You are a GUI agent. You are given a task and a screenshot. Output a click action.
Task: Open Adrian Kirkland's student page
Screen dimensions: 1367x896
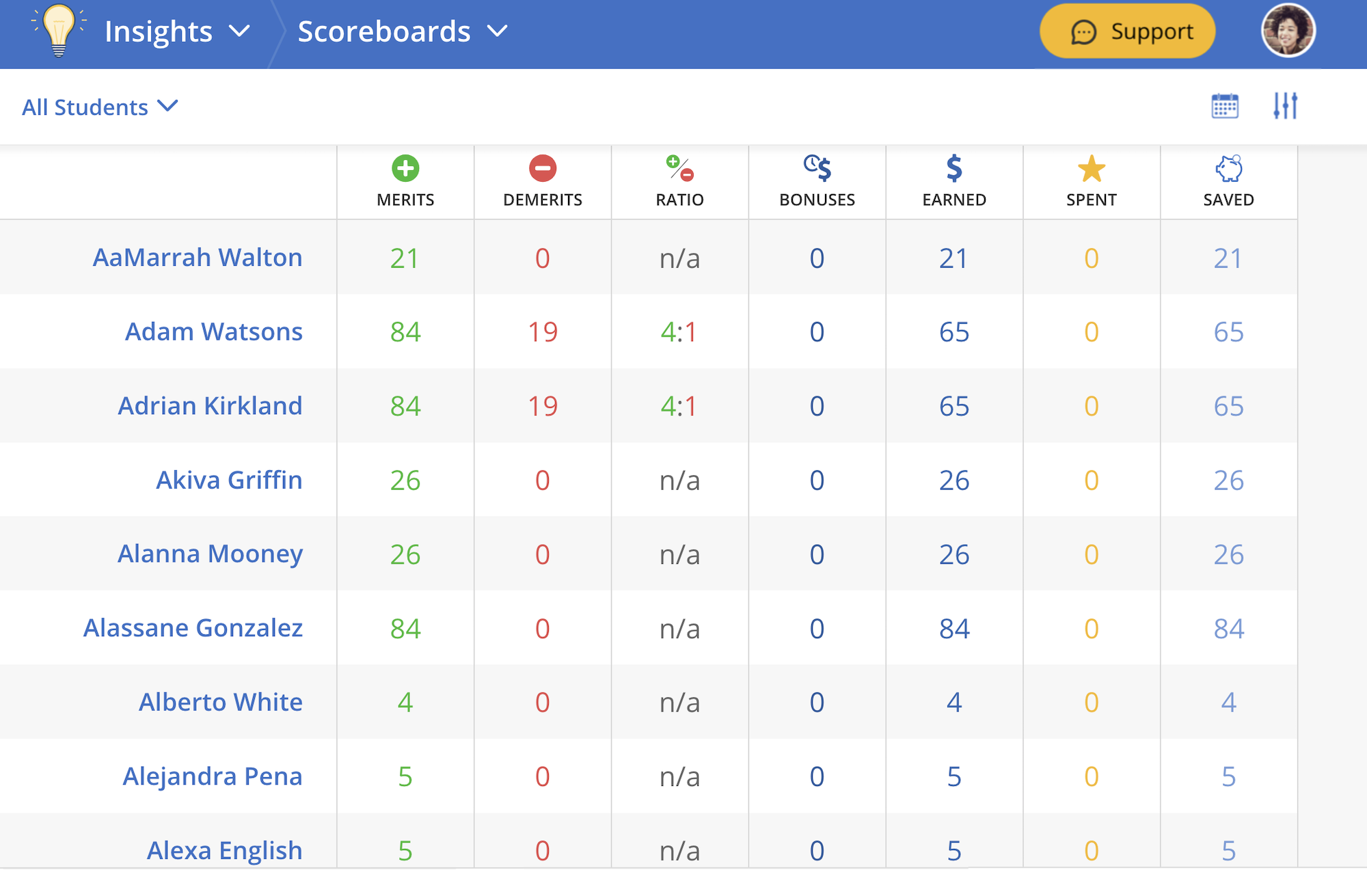click(x=210, y=406)
